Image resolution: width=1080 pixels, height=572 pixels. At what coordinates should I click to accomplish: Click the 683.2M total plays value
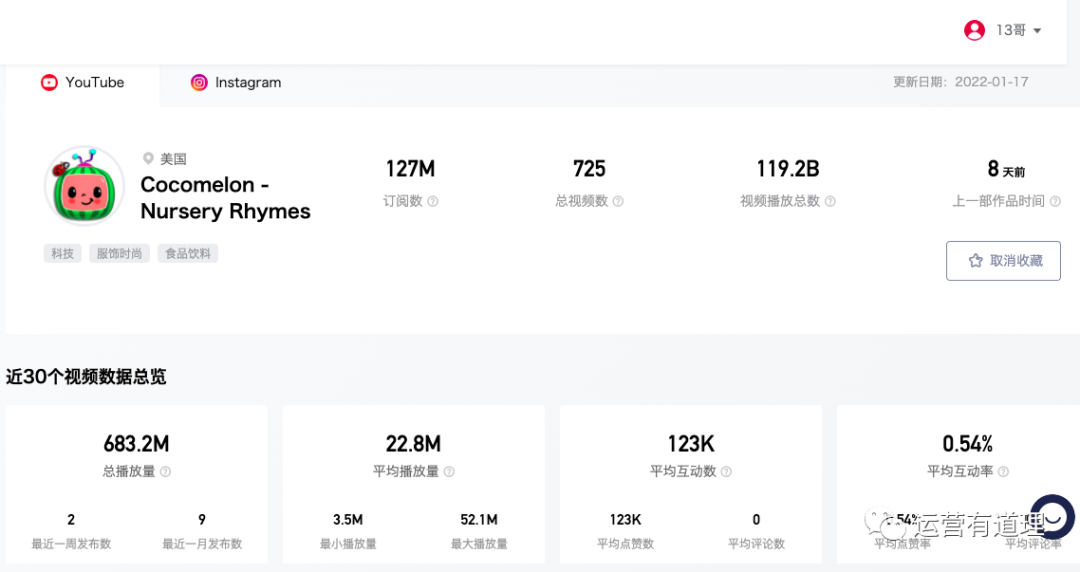point(136,444)
